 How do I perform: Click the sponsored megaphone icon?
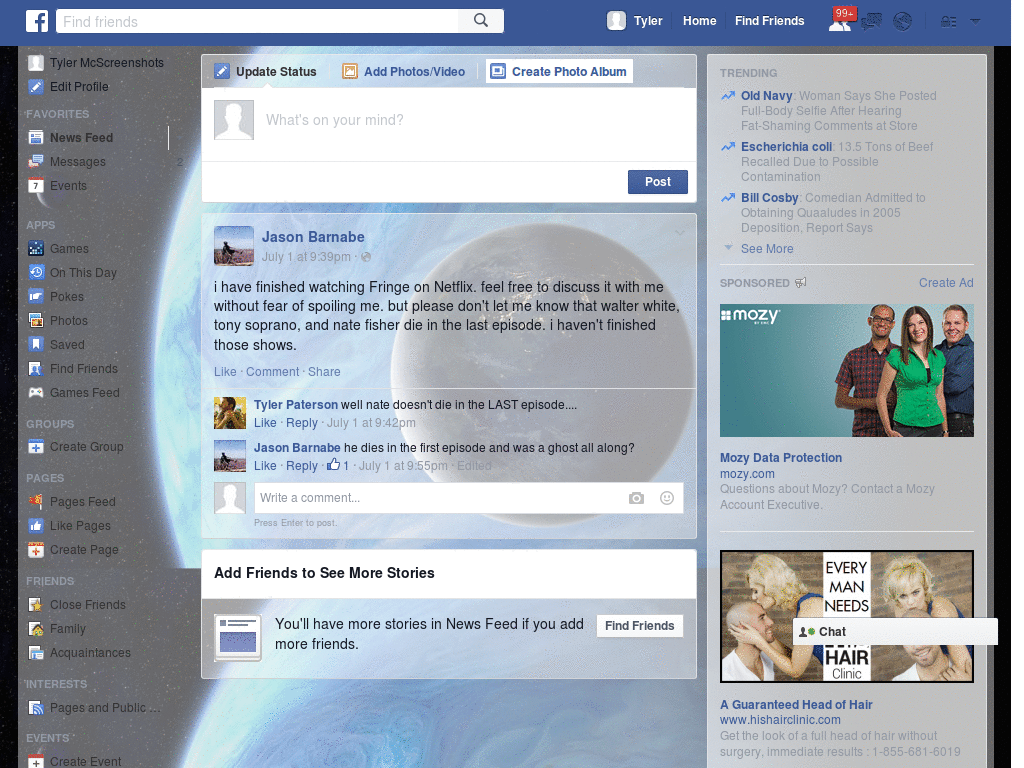coord(801,283)
